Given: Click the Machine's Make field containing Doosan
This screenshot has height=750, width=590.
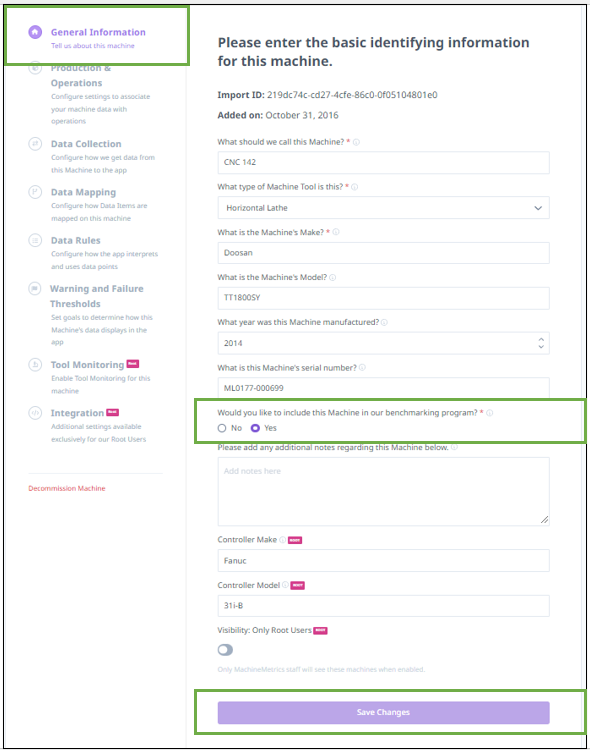Looking at the screenshot, I should point(383,253).
